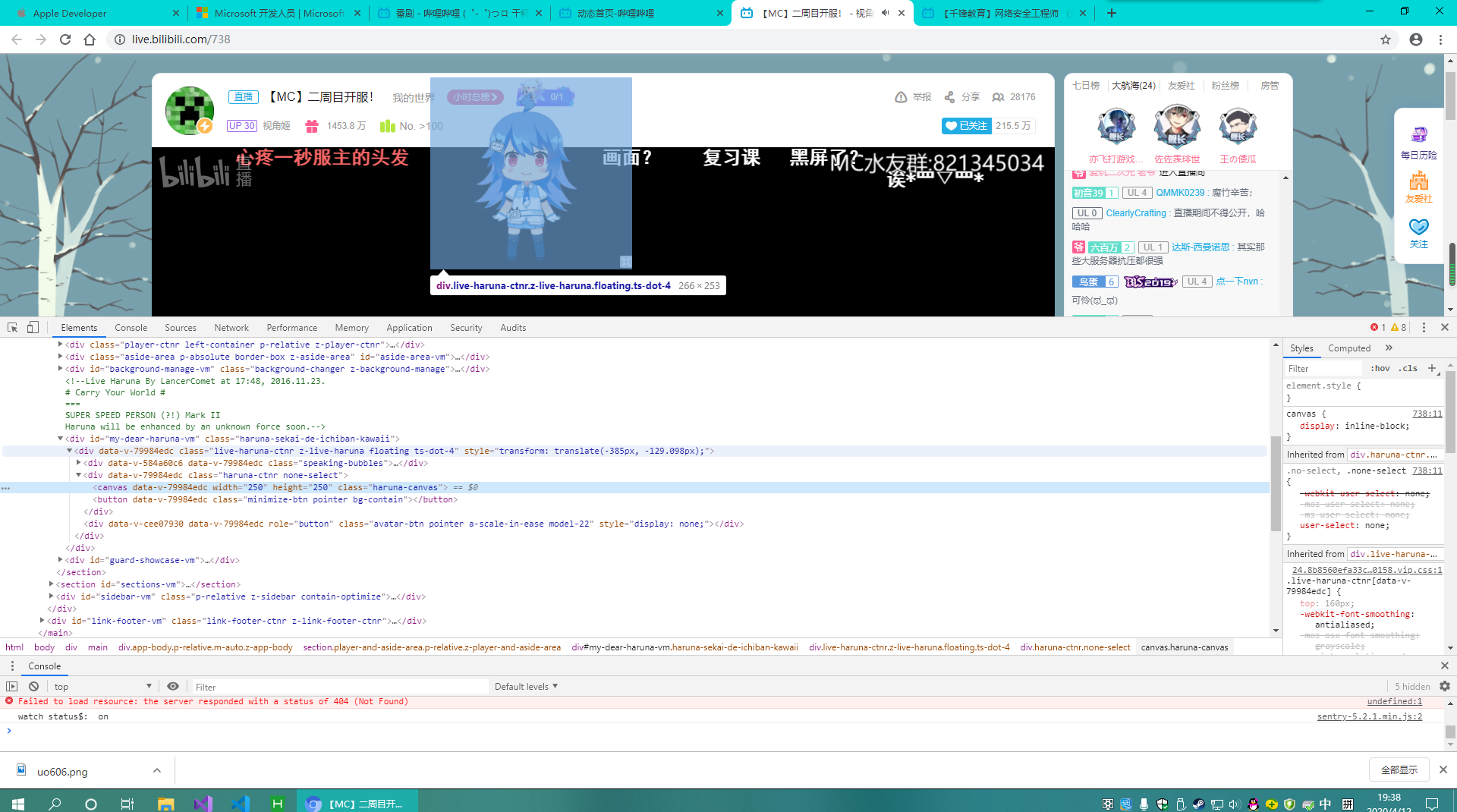This screenshot has width=1457, height=812.
Task: Click the 关注 heart sidebar icon
Action: 1418,226
